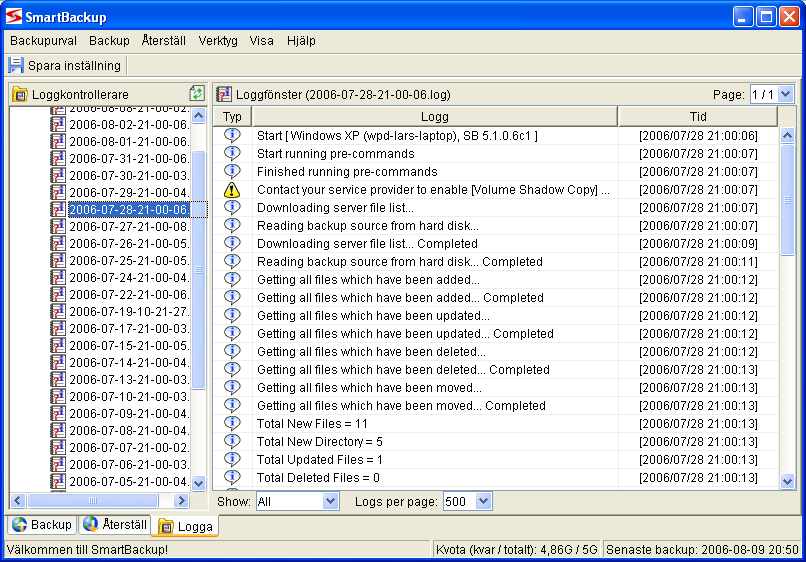Click the log list vertical scrollbar thumb

[199, 270]
